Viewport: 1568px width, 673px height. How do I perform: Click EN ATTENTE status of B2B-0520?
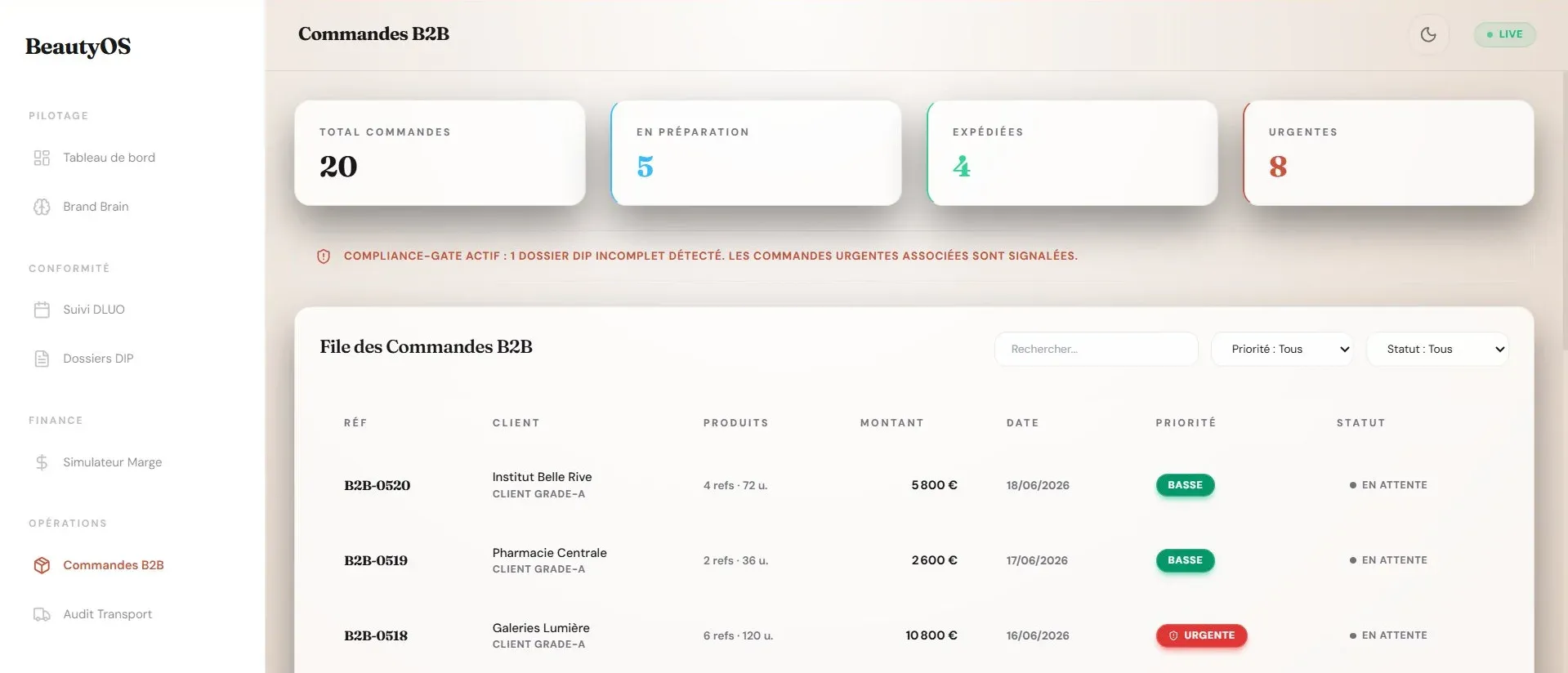click(x=1388, y=485)
